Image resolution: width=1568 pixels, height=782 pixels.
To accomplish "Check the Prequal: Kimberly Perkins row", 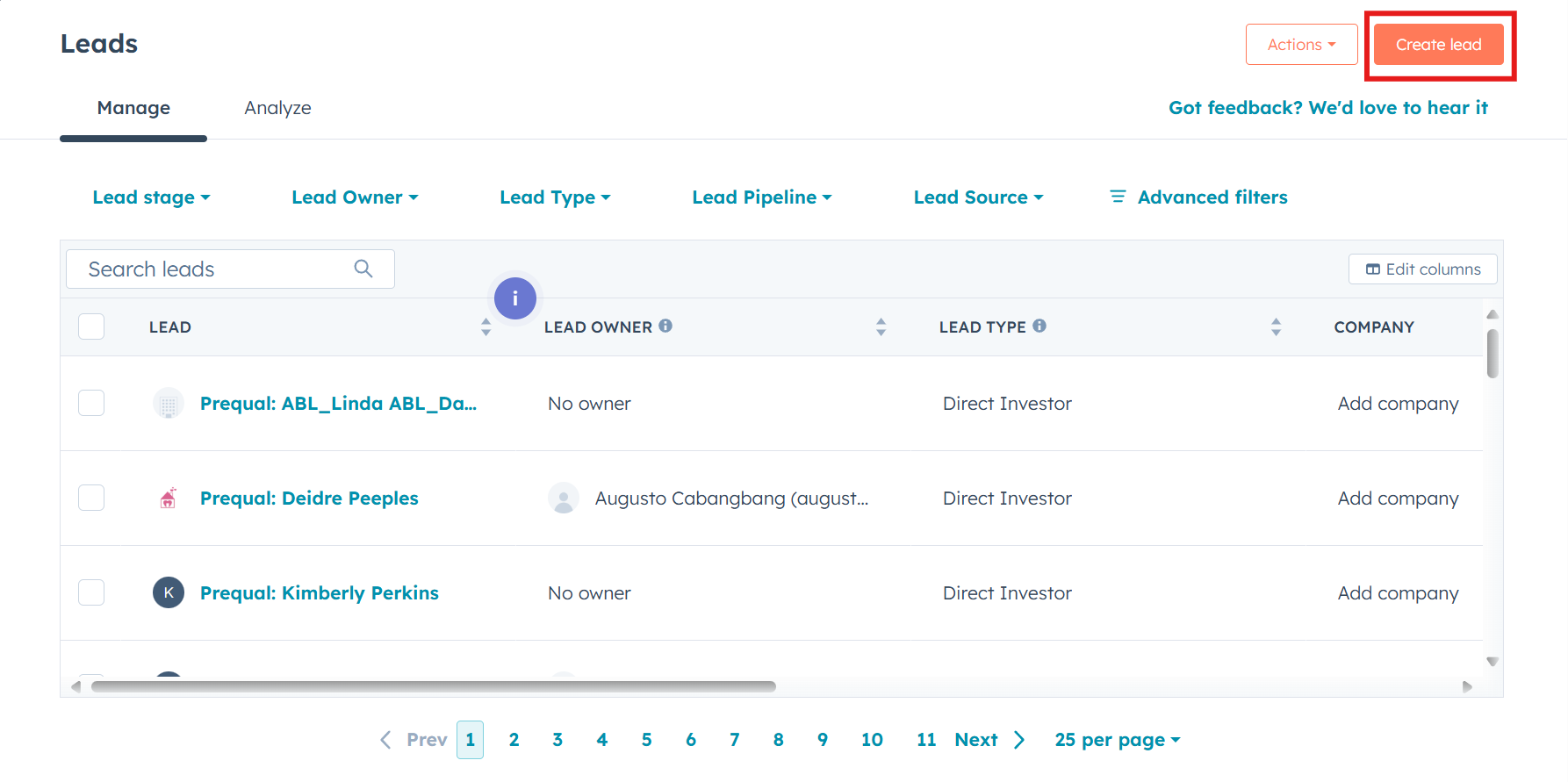I will click(x=91, y=592).
